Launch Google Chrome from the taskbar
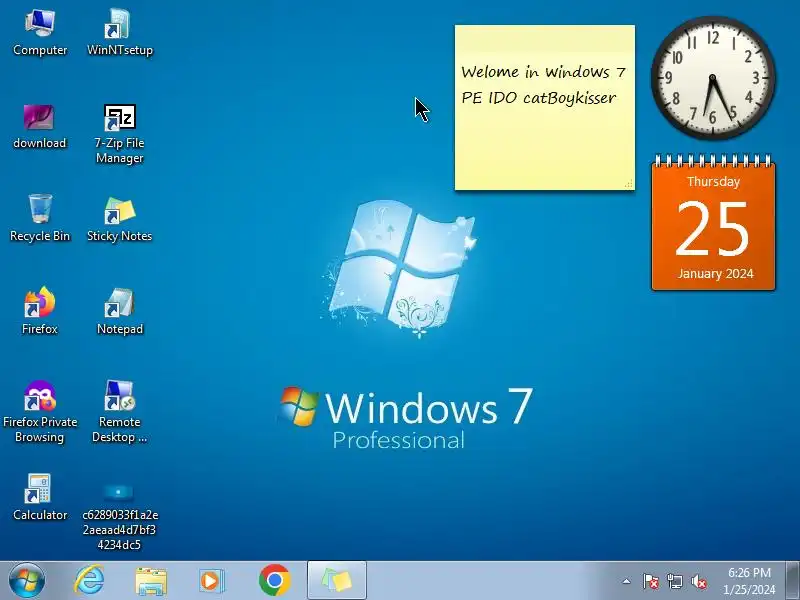 (274, 580)
